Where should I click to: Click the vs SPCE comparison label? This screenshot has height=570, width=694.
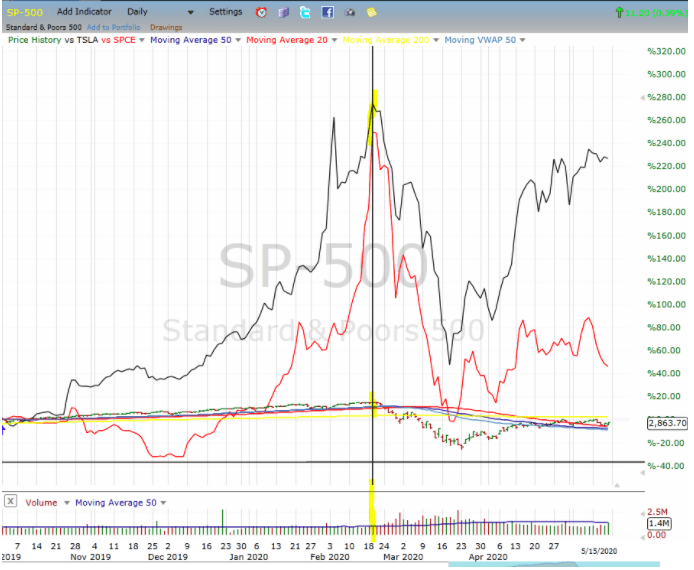coord(118,40)
